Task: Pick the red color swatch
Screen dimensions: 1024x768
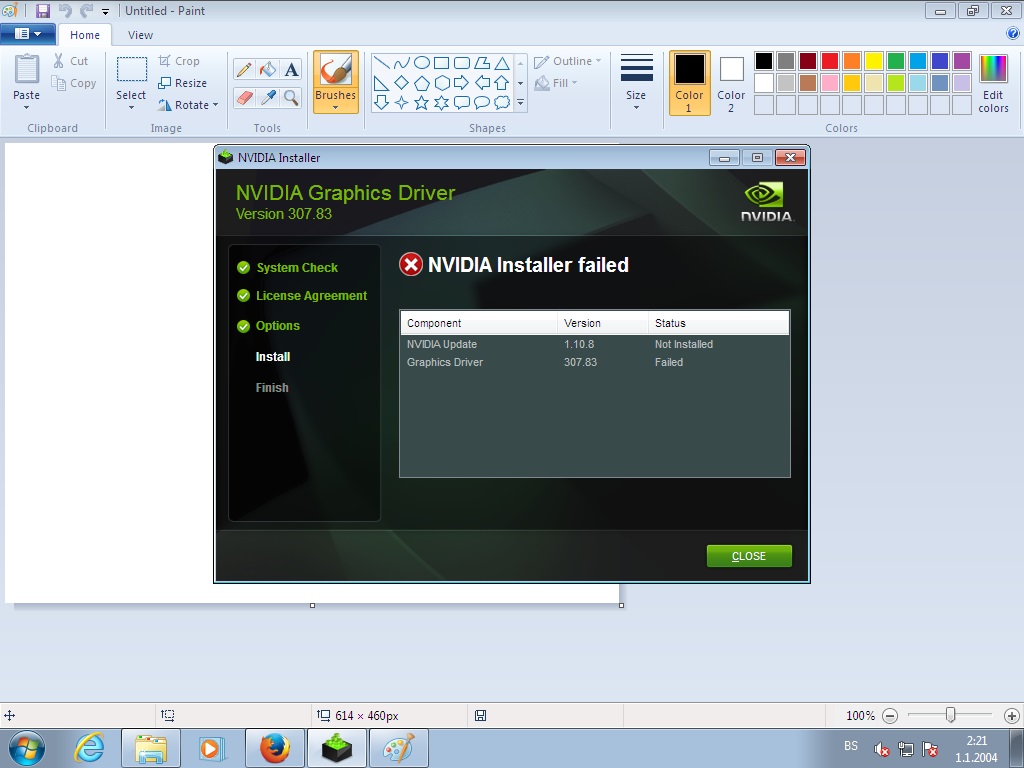Action: coord(830,61)
